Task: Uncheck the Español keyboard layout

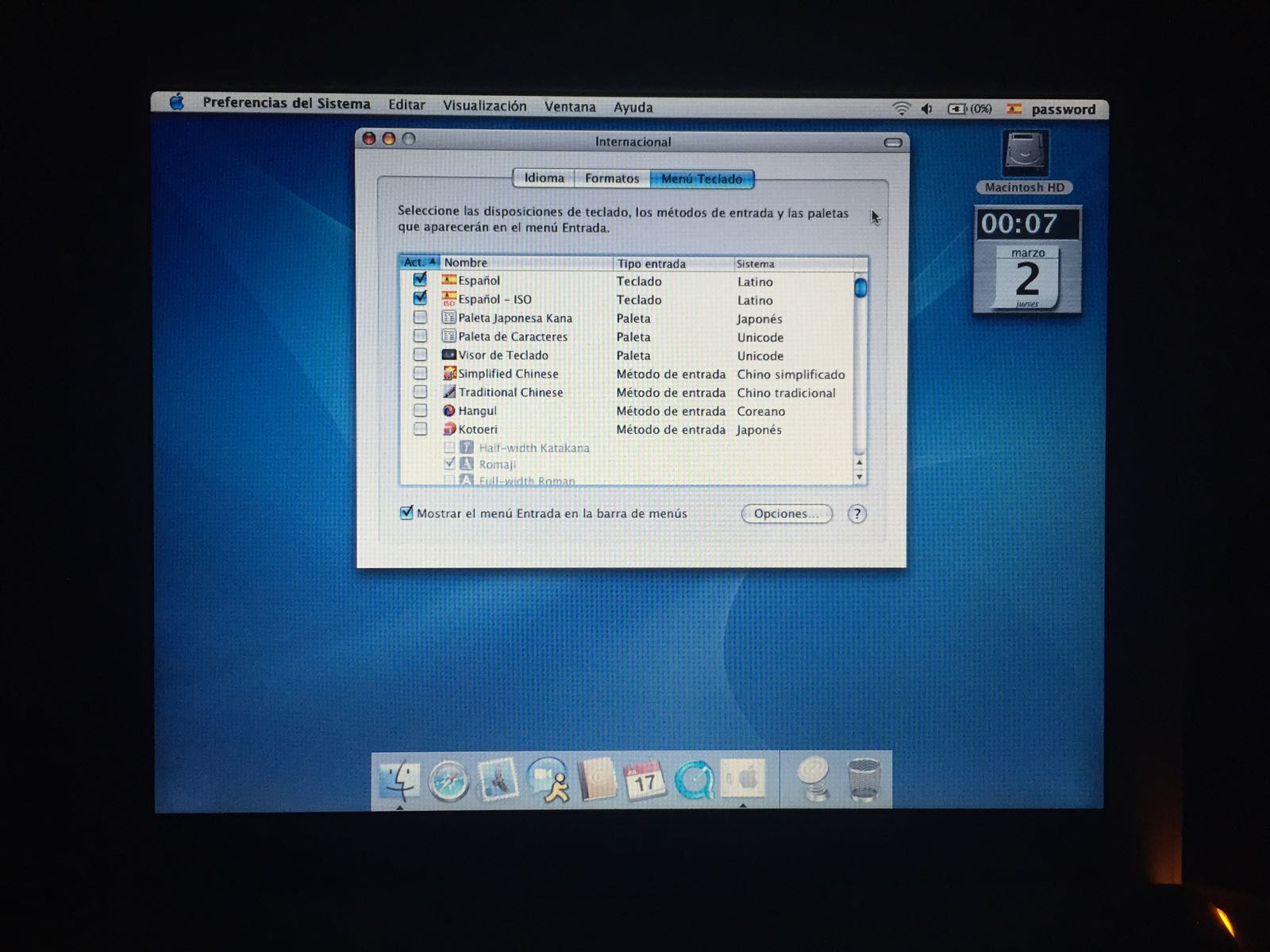Action: [420, 280]
